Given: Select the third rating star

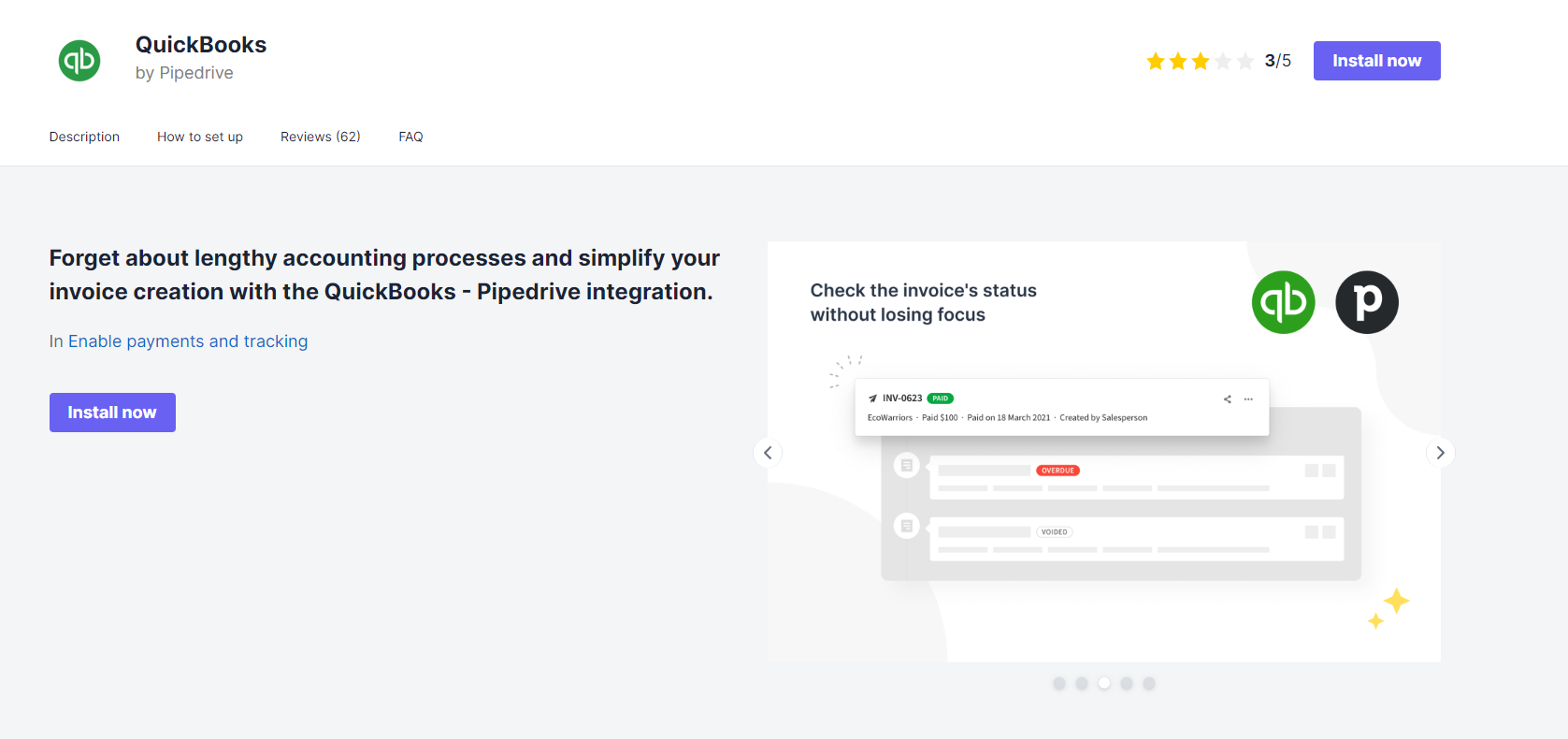Looking at the screenshot, I should coord(1201,60).
